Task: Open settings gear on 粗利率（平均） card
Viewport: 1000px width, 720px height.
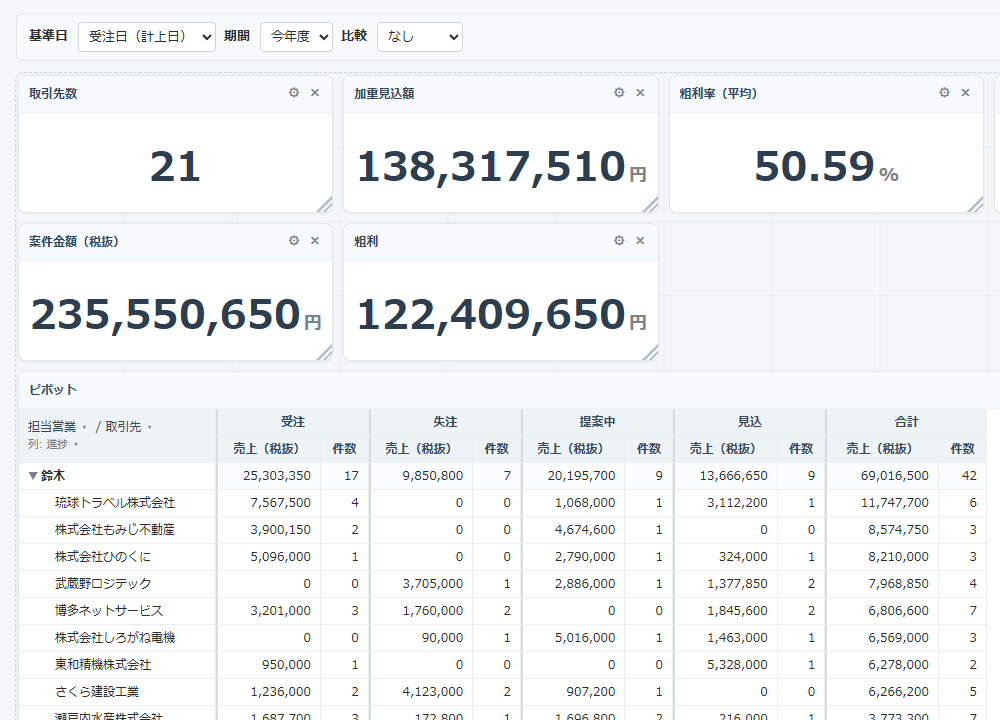Action: coord(944,92)
